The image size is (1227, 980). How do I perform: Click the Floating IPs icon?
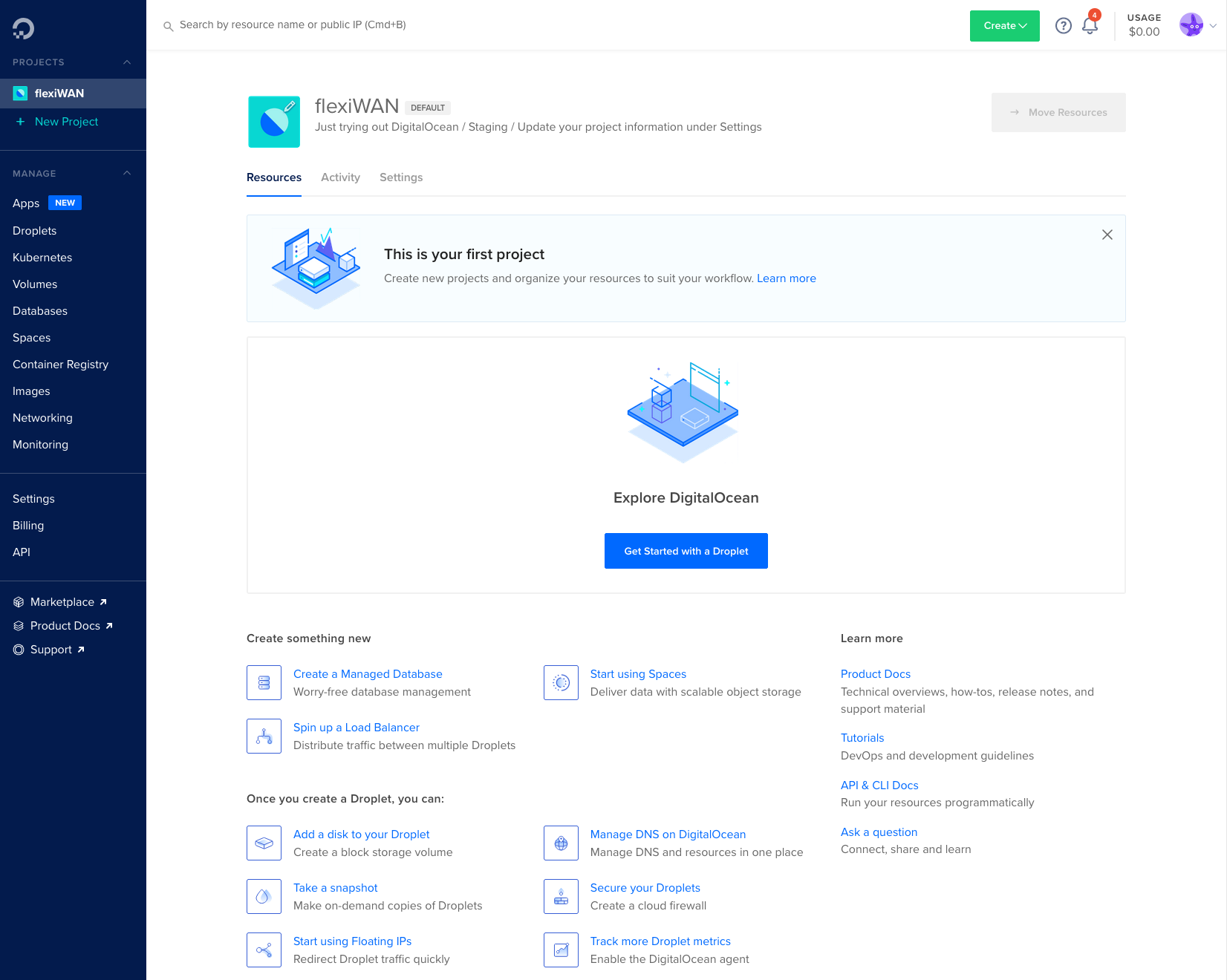[x=264, y=950]
